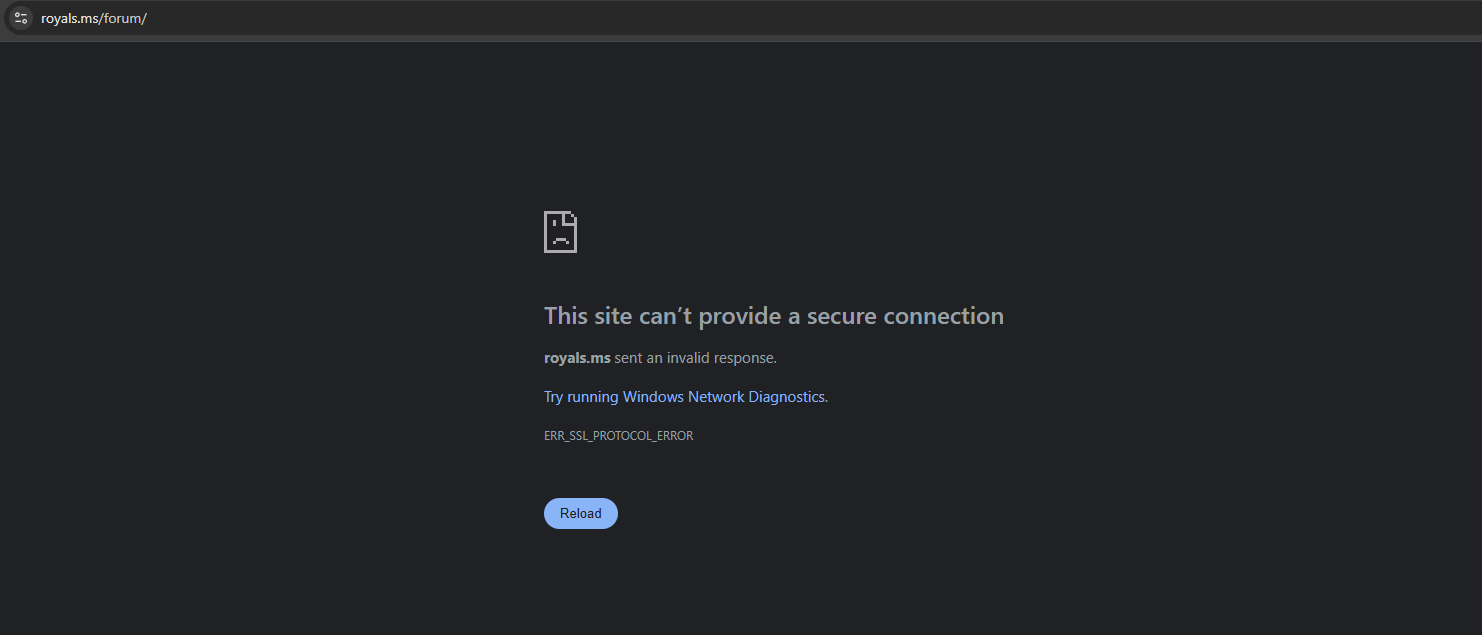The height and width of the screenshot is (635, 1482).
Task: Click the sad face document icon
Action: click(560, 232)
